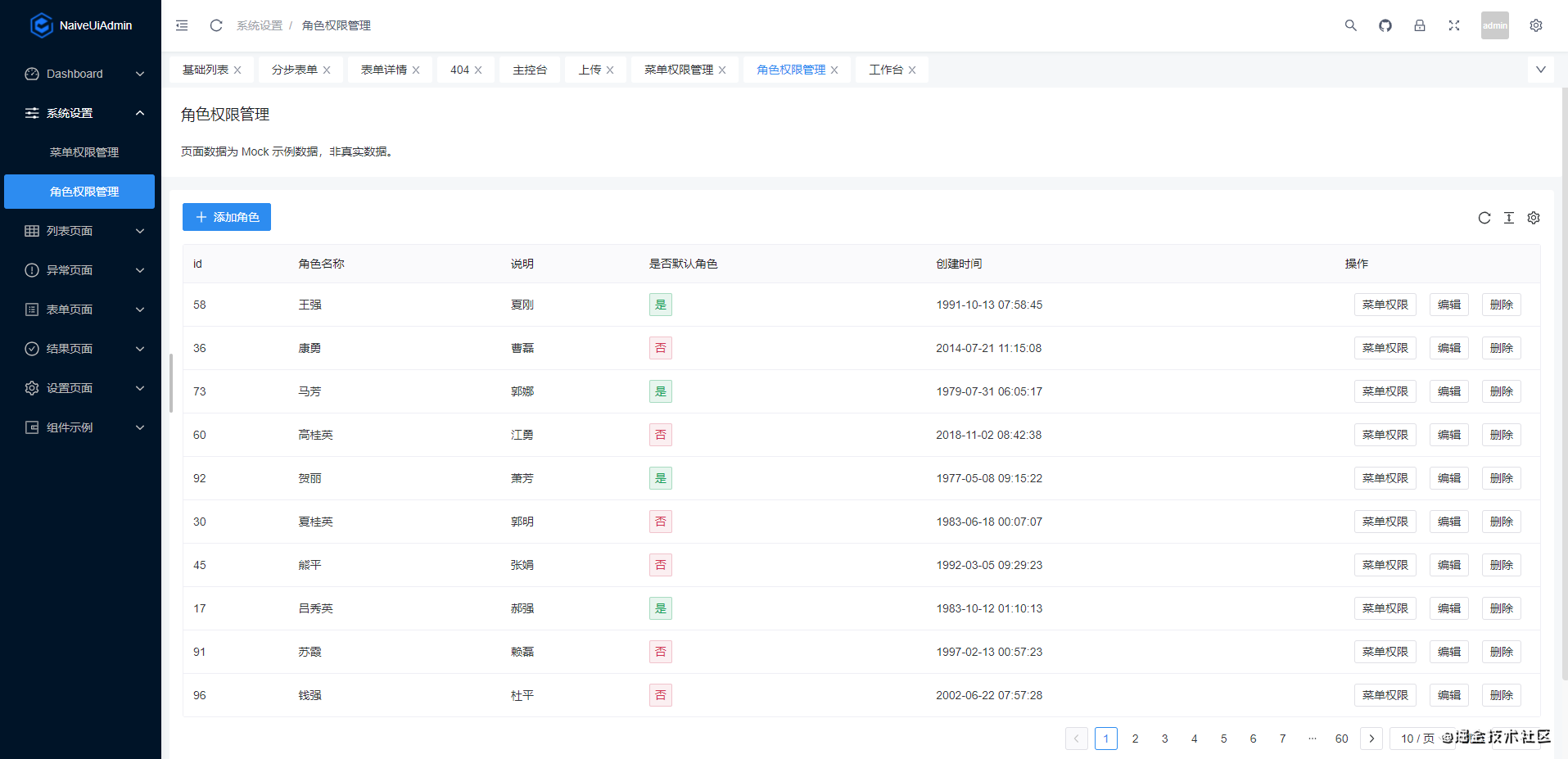Collapse the sidebar menu via the fold icon
Screen dimensions: 1568x759
pyautogui.click(x=182, y=25)
